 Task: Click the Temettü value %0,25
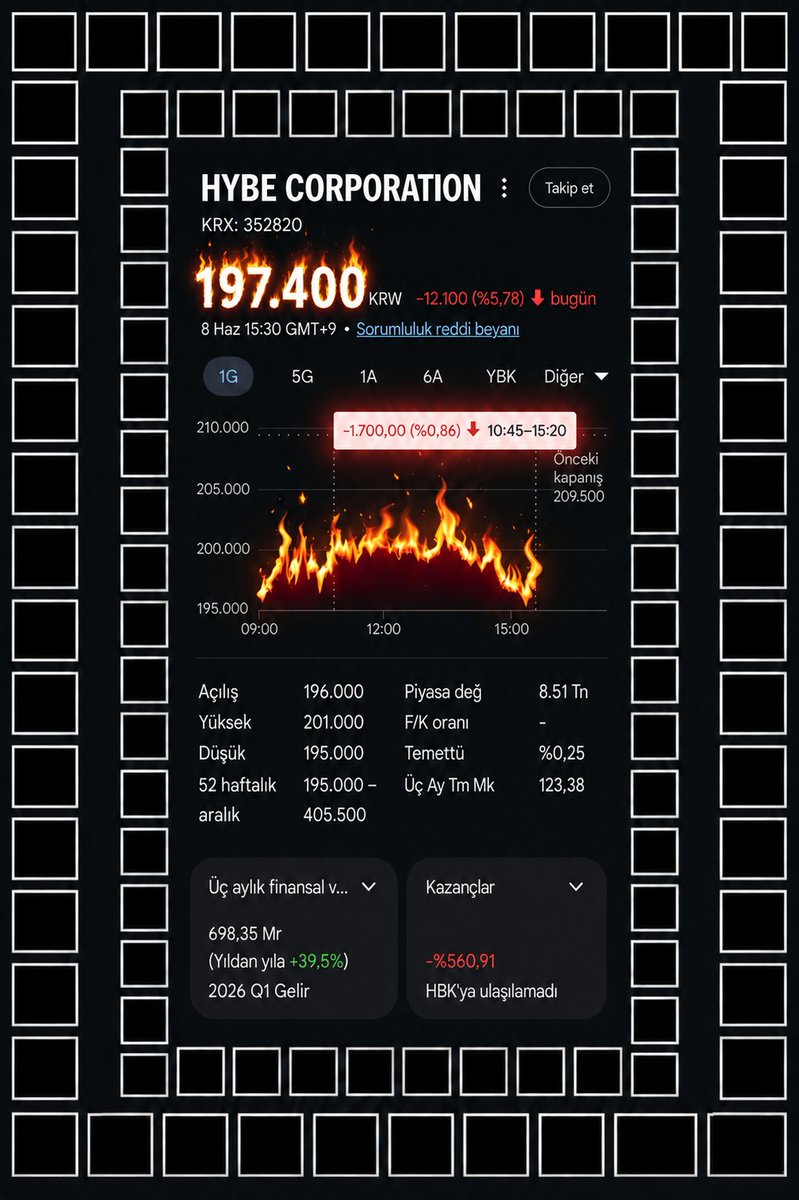pos(562,753)
